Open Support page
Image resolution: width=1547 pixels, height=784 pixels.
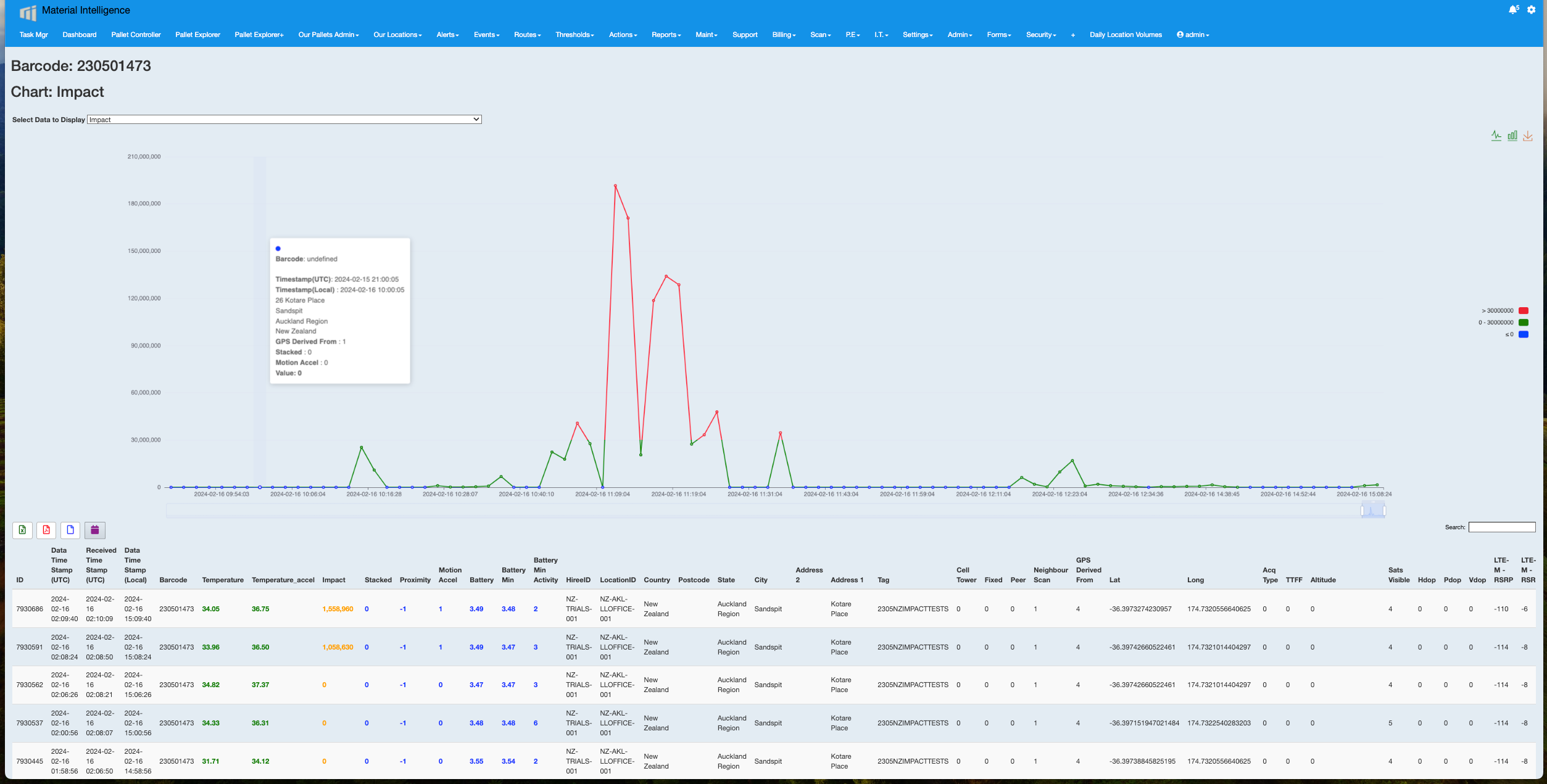tap(745, 35)
